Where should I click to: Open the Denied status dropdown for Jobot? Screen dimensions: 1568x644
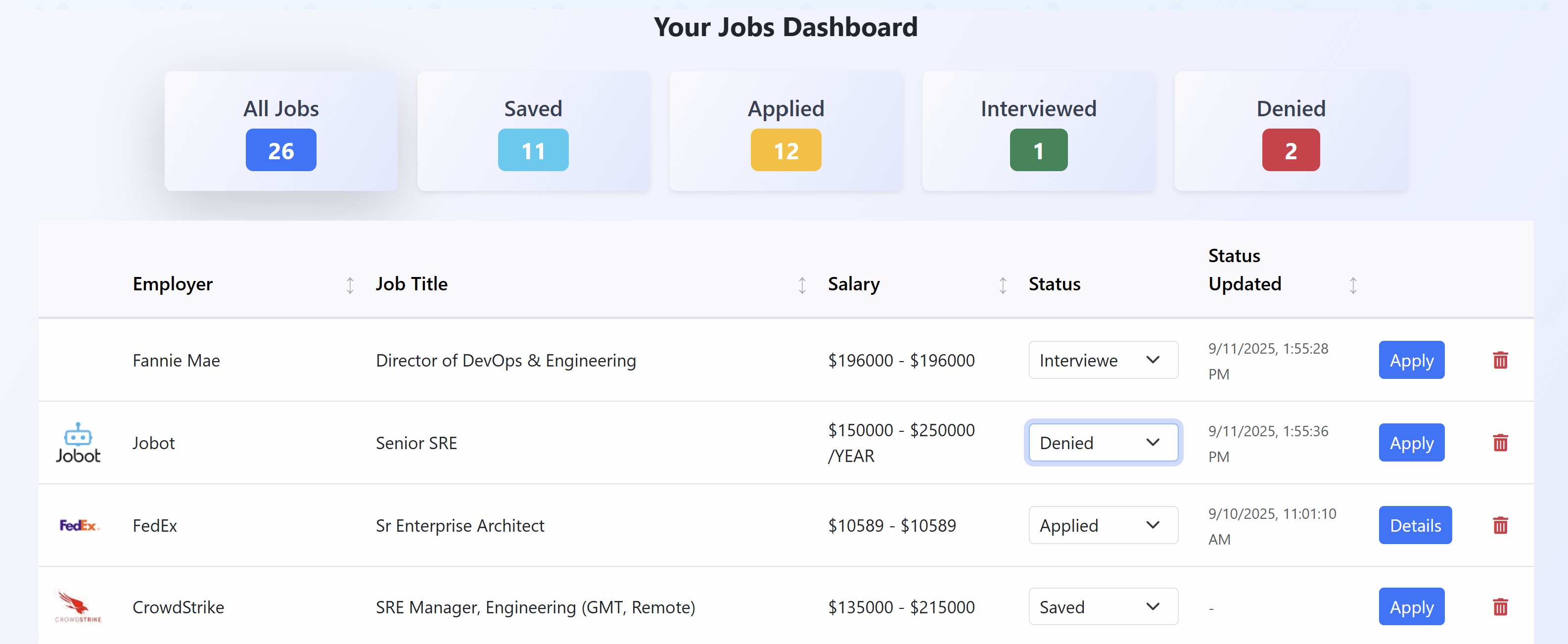pos(1103,443)
